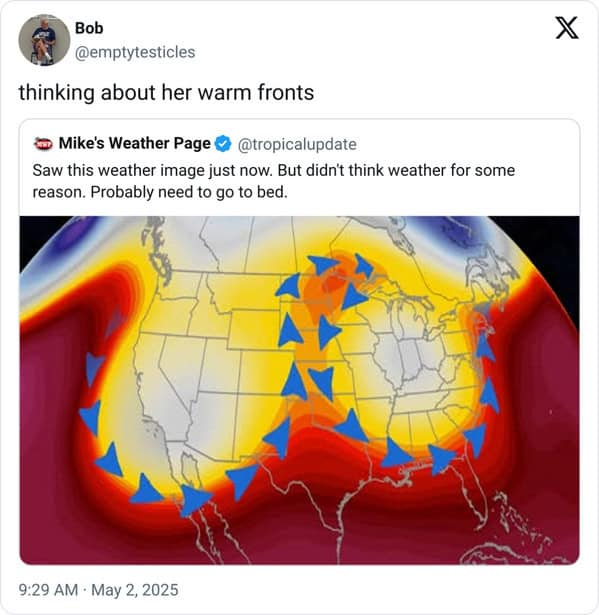Open the weather map image
599x615 pixels.
(x=299, y=390)
